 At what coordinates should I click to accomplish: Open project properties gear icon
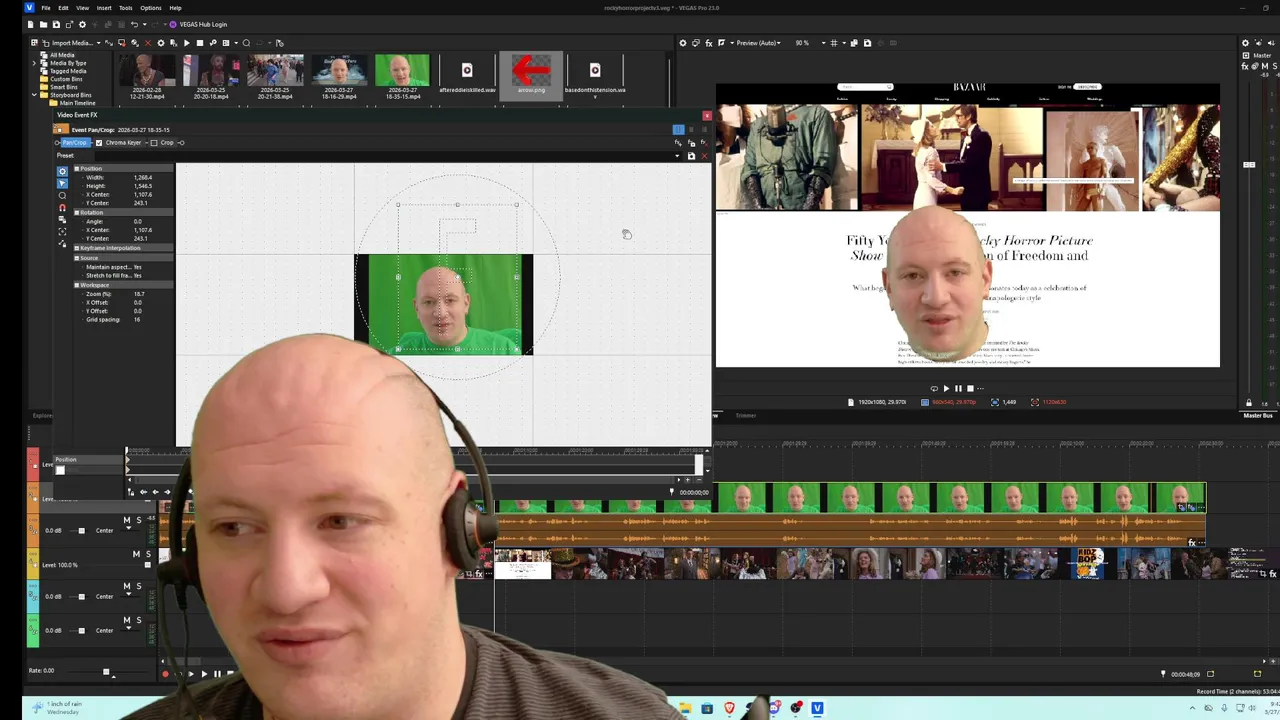click(x=82, y=24)
